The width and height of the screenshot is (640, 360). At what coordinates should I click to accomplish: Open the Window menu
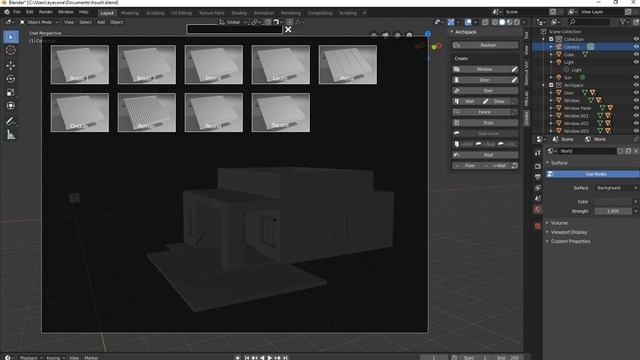click(65, 12)
